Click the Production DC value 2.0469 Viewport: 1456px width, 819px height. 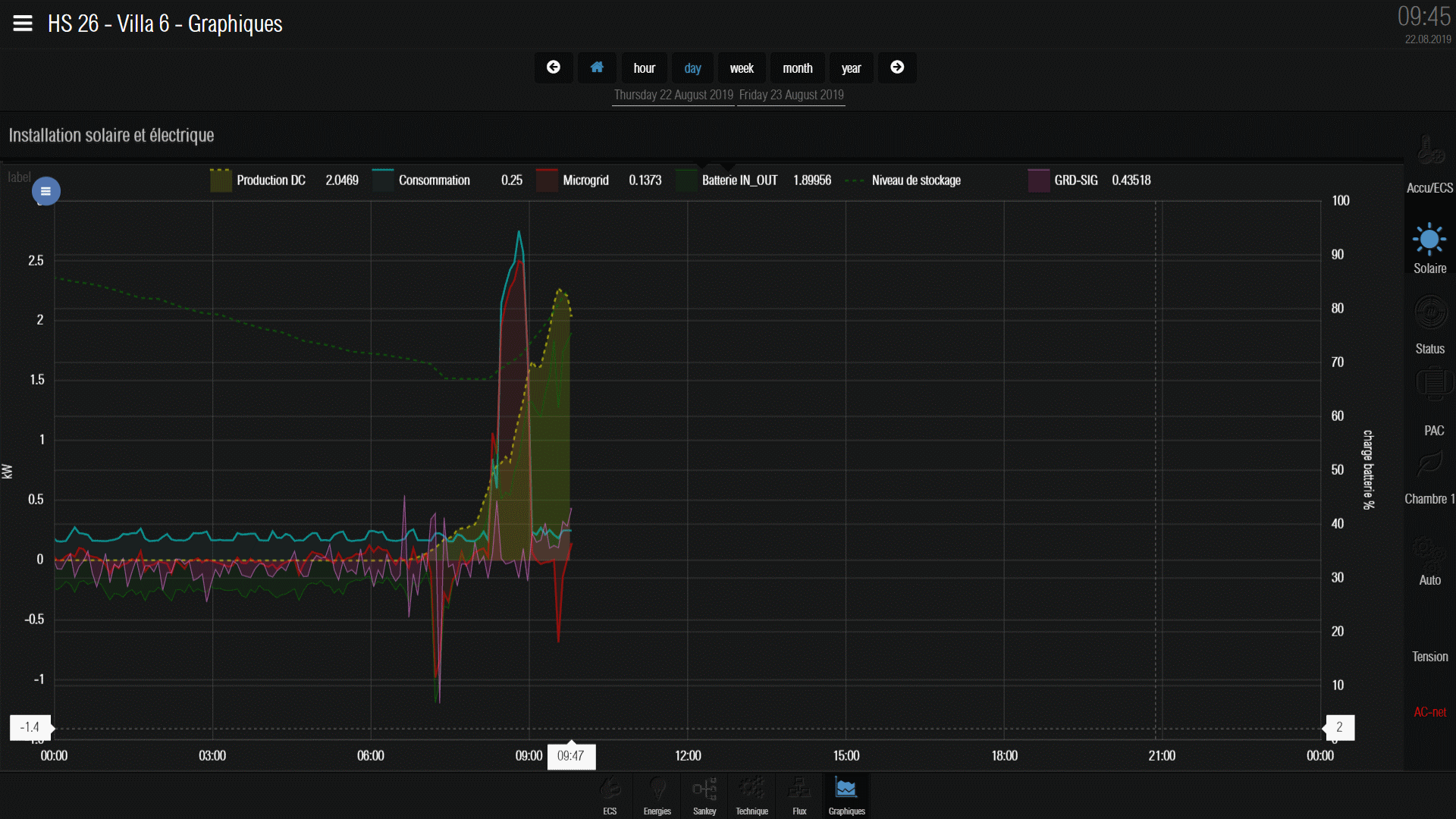pos(342,180)
